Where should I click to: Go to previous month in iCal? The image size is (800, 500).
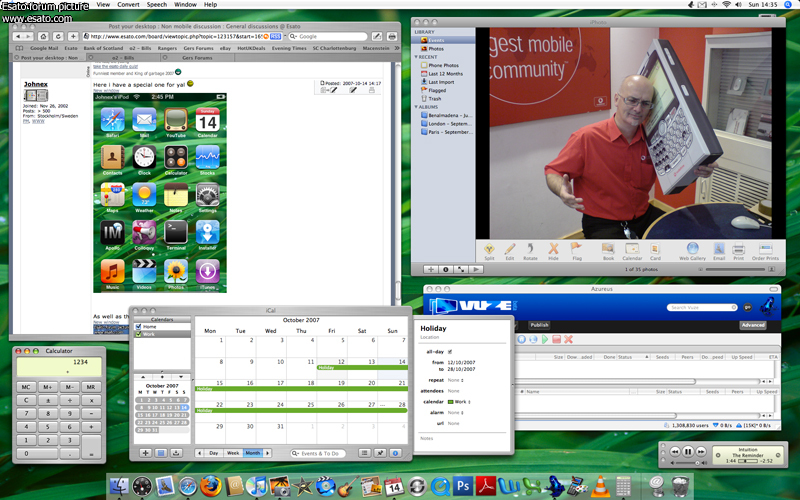pos(199,453)
